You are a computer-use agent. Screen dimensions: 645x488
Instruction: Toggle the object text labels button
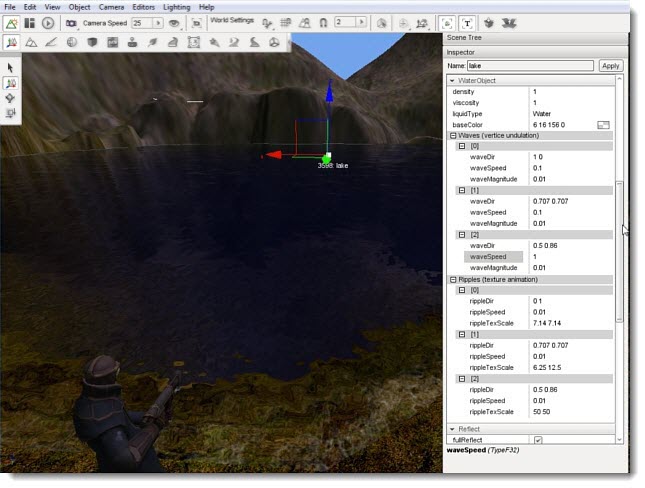pos(467,23)
